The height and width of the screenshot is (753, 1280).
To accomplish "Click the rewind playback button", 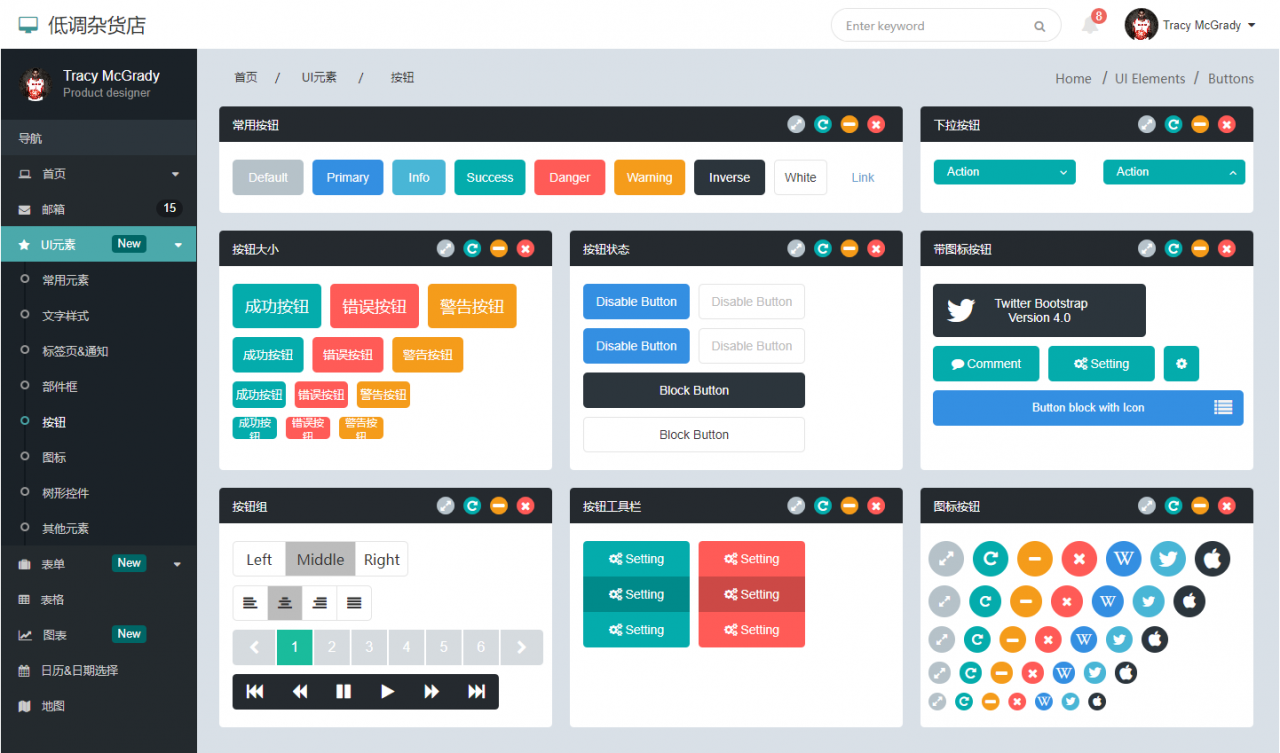I will (299, 691).
